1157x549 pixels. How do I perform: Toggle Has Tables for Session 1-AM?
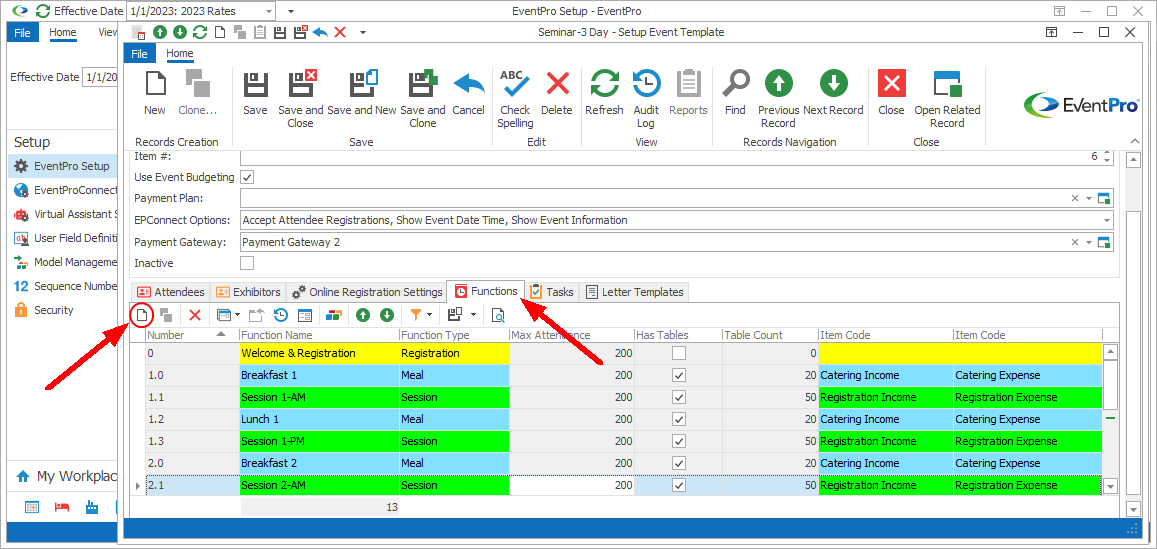coord(679,397)
